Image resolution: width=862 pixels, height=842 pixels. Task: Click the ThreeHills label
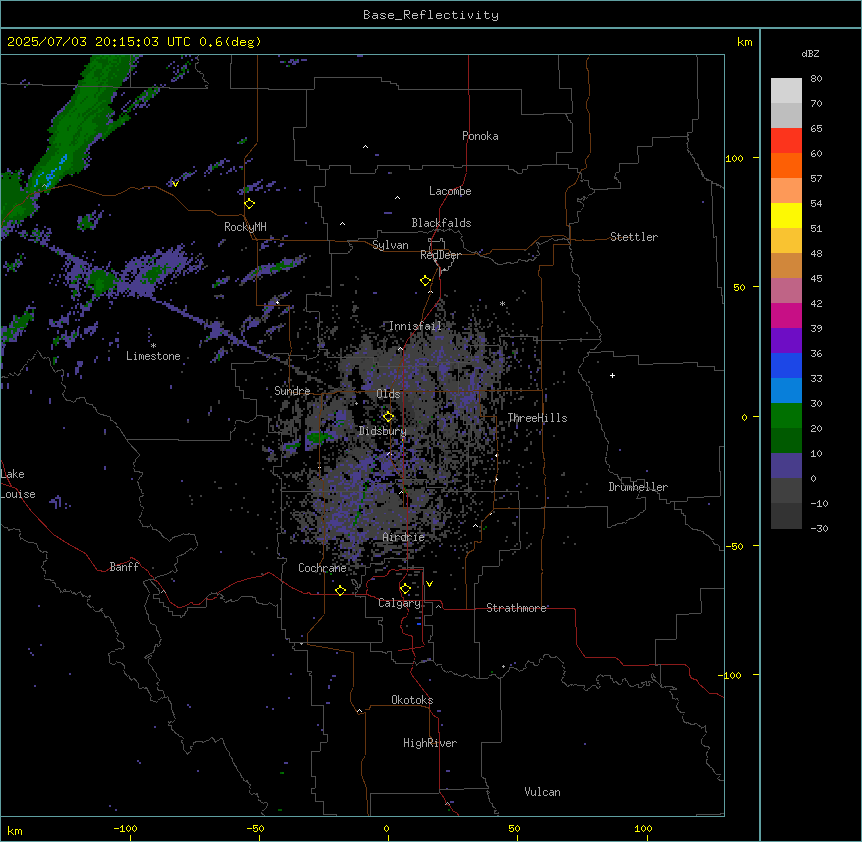tap(537, 418)
